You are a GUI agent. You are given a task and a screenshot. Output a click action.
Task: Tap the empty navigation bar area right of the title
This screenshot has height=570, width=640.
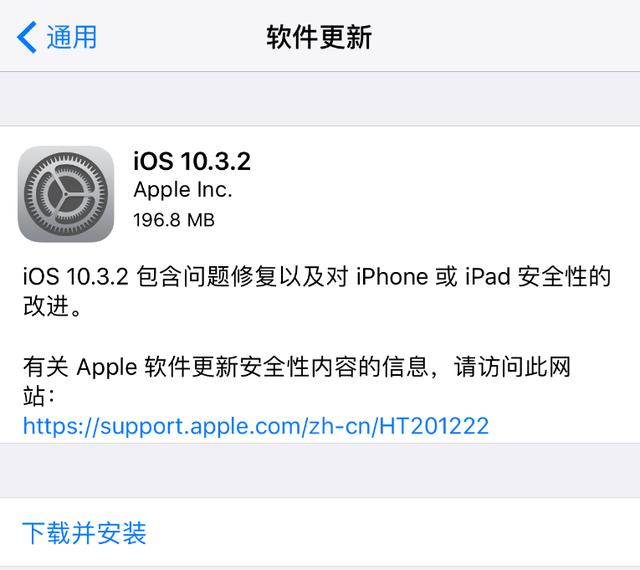click(506, 37)
